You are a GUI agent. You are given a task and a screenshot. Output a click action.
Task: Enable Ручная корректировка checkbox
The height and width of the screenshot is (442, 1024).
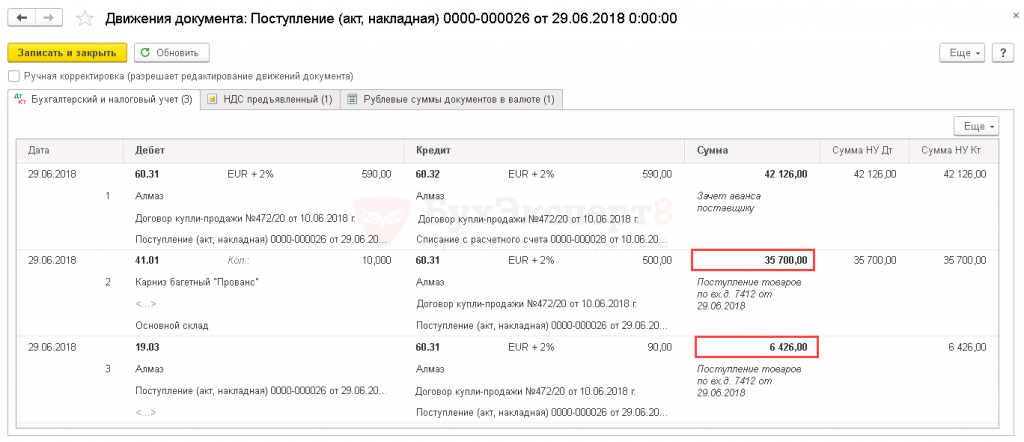point(13,76)
